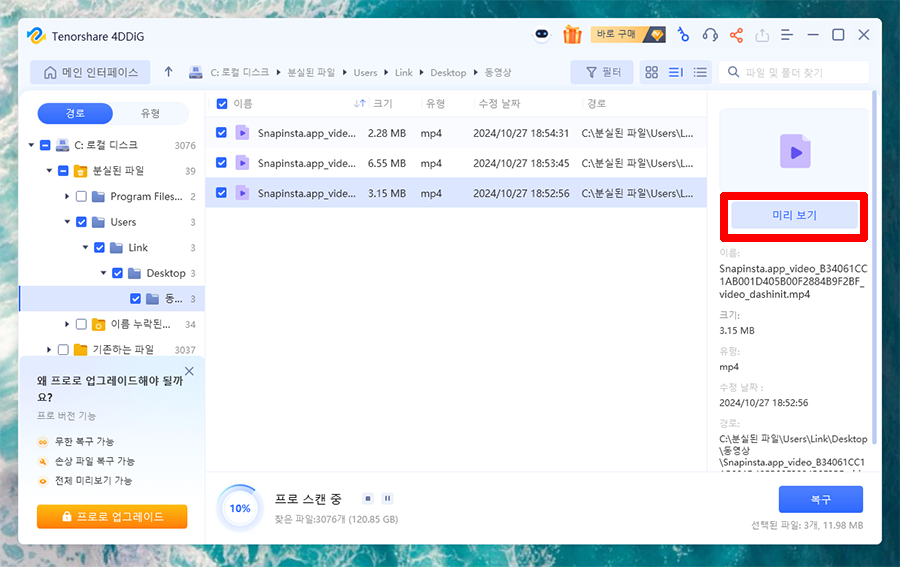The image size is (900, 567).
Task: Sort by 유형 column header
Action: 436,103
